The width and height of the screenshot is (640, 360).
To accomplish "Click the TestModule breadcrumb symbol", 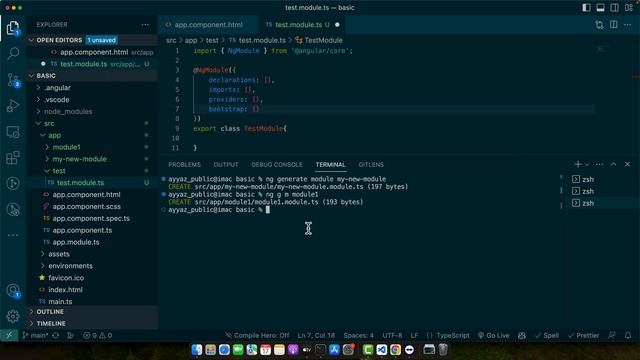I will [319, 40].
